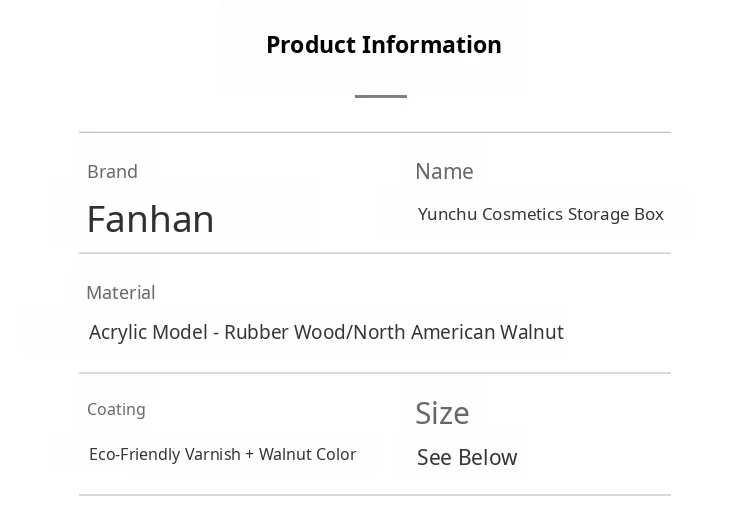Click the separator line above Brand
750x506 pixels.
[x=375, y=132]
